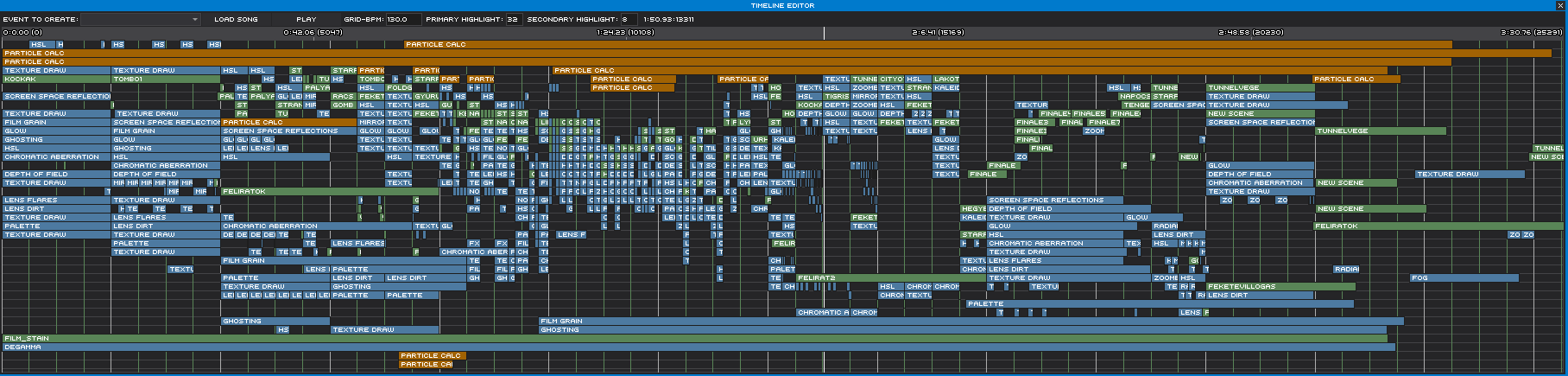Screen dimensions: 1568x376
Task: Select the green RACS event block
Action: coord(344,97)
